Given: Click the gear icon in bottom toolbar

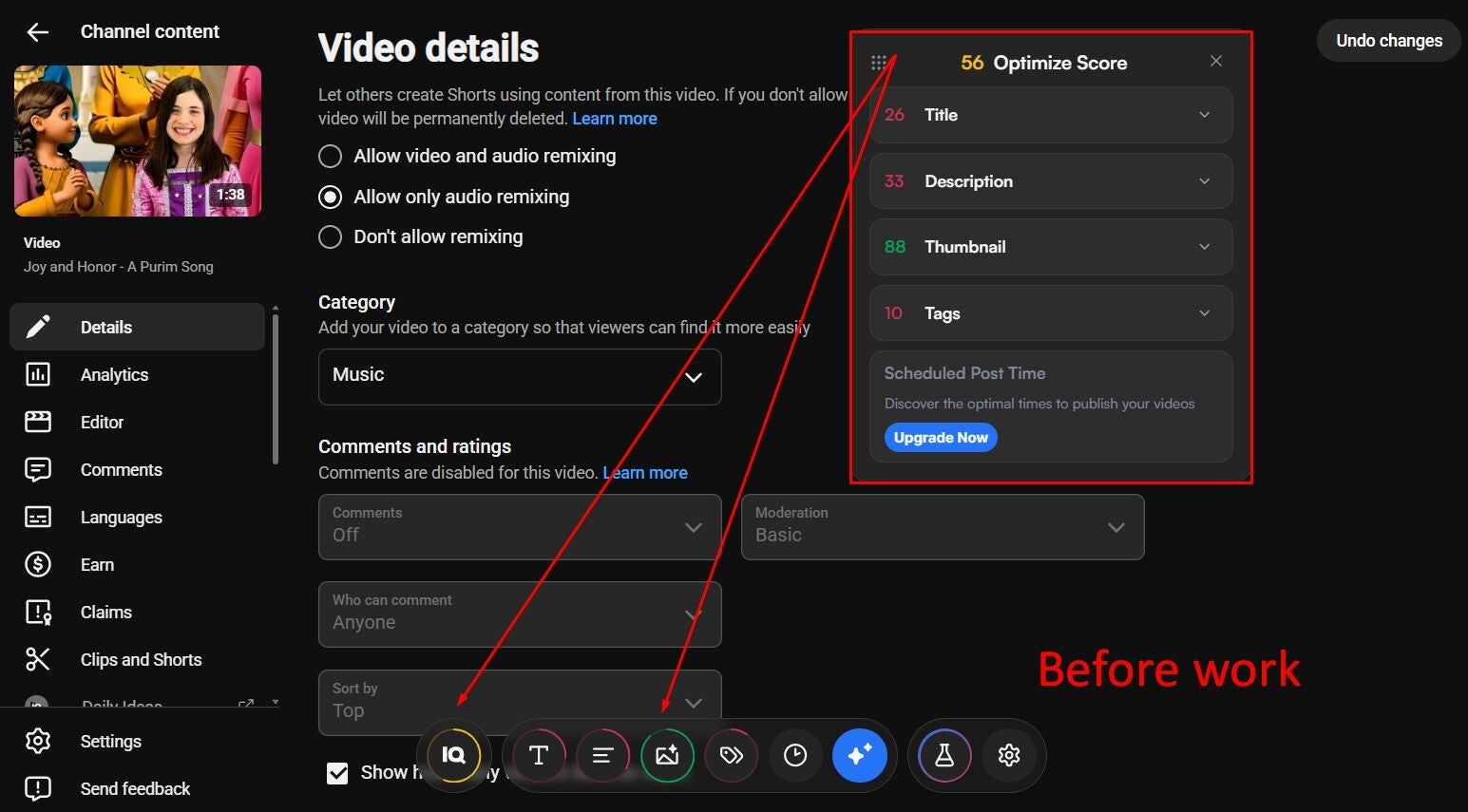Looking at the screenshot, I should [x=1009, y=755].
